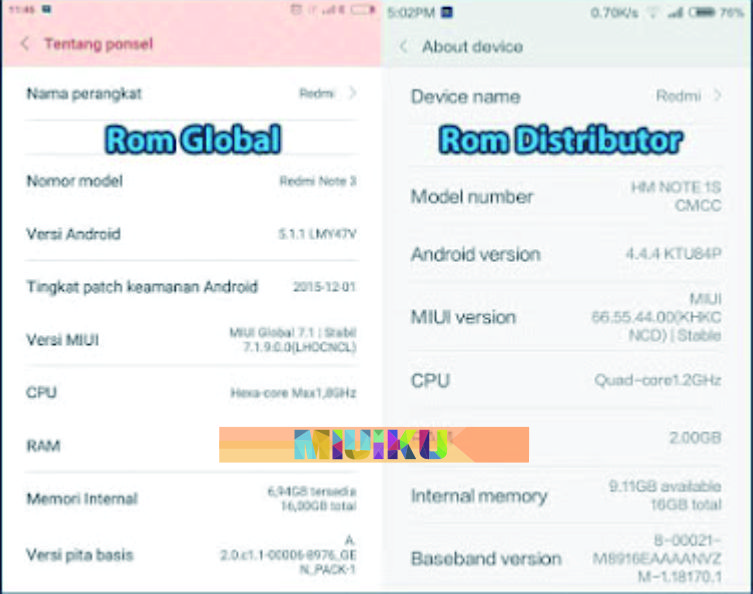Select Nomor model row

tap(191, 181)
